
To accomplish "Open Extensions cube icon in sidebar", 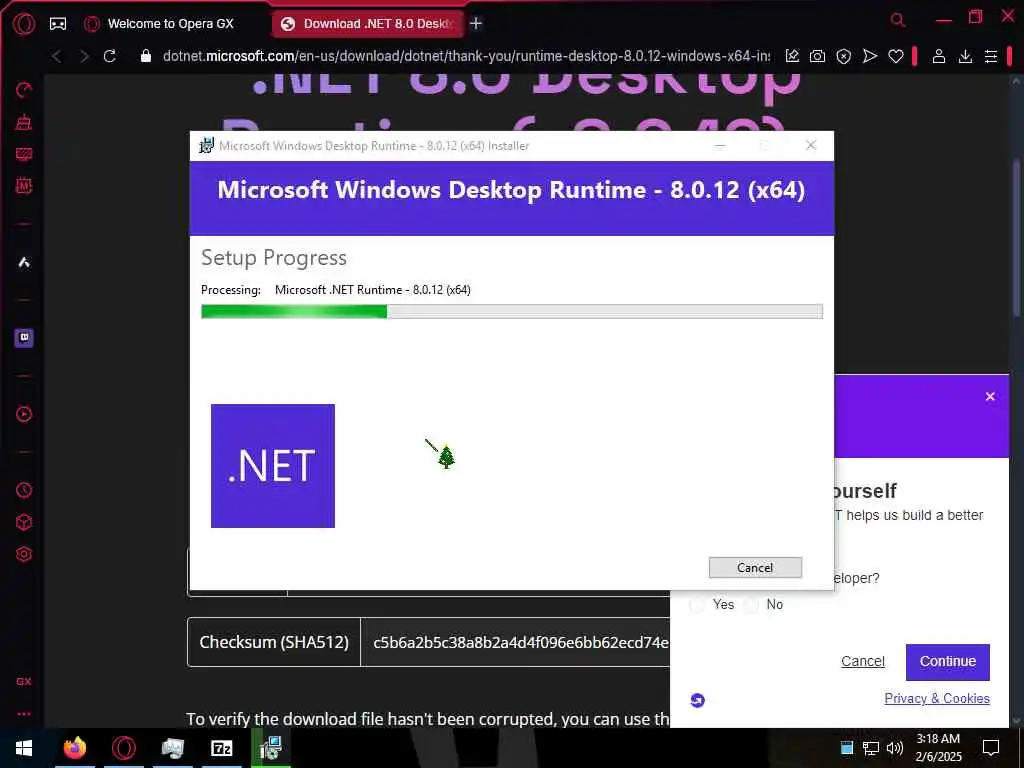I will click(24, 522).
